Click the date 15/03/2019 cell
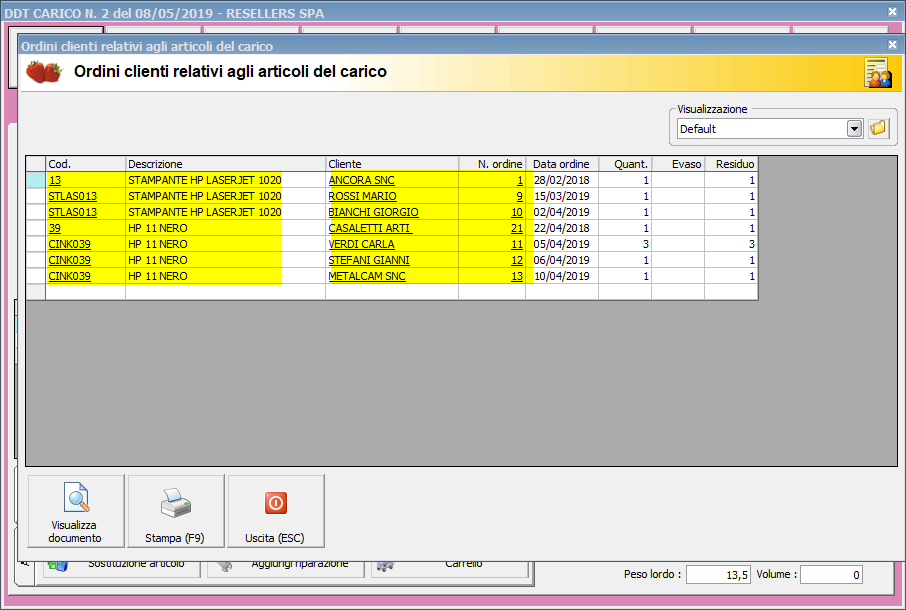The image size is (906, 610). pos(562,196)
